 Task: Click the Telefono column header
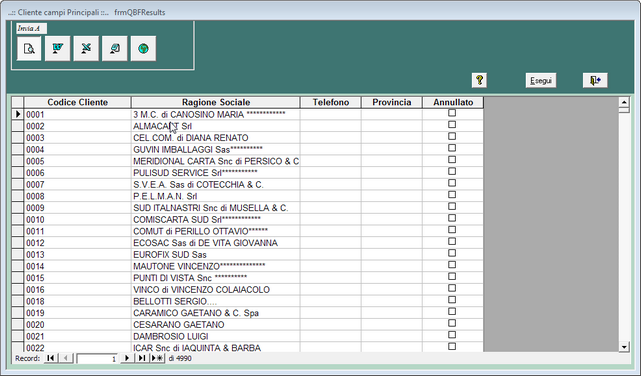pyautogui.click(x=331, y=102)
